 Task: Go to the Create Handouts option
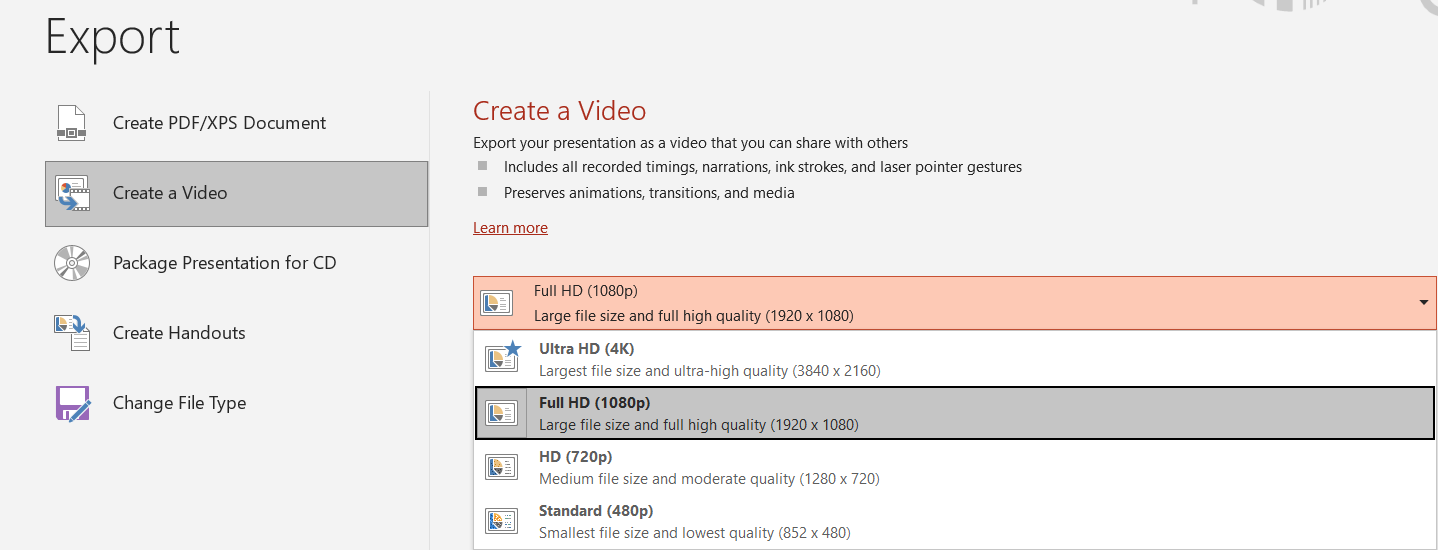[x=179, y=333]
